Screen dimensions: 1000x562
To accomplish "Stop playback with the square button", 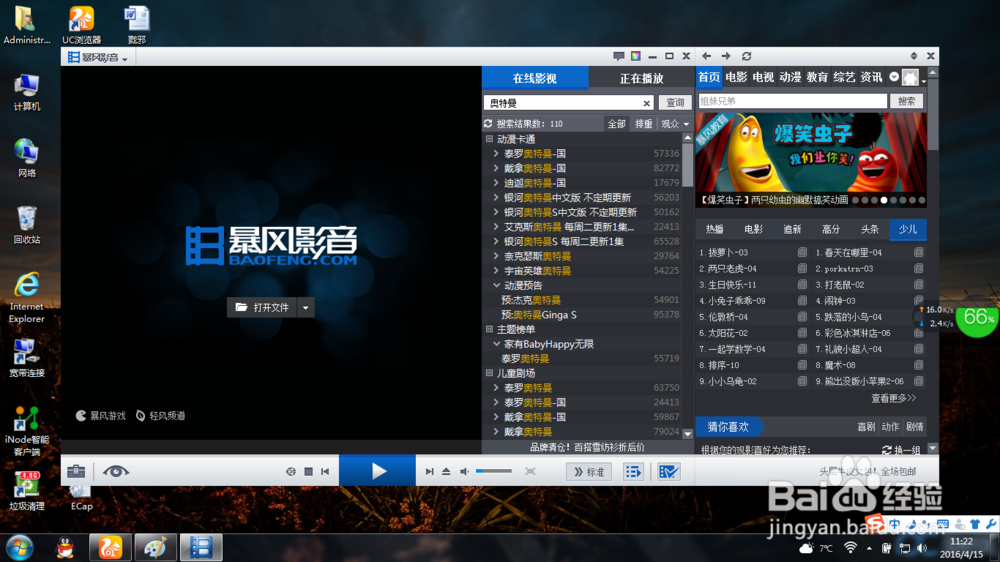I will tap(308, 471).
